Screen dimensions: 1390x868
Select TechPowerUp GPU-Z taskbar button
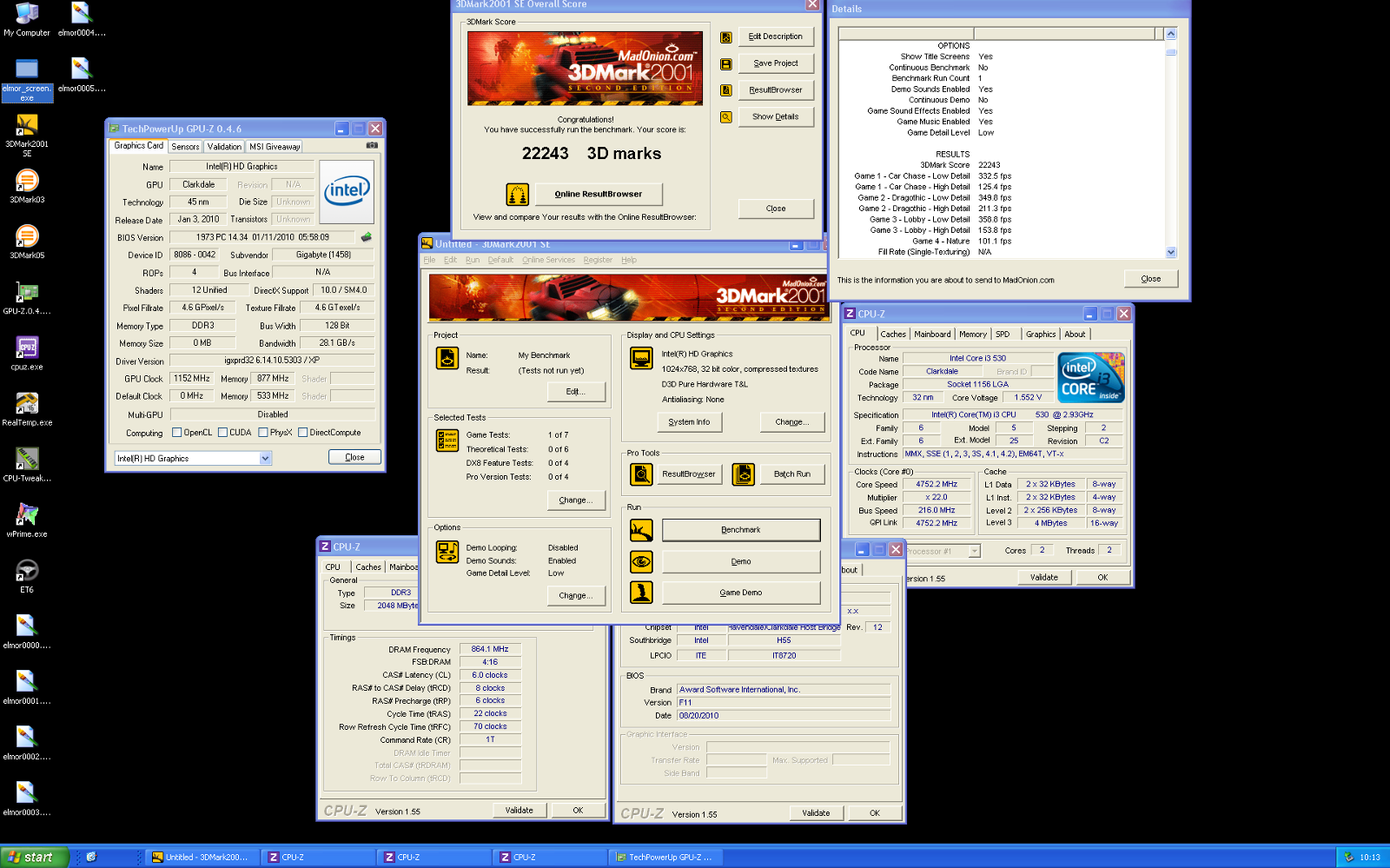tap(665, 858)
